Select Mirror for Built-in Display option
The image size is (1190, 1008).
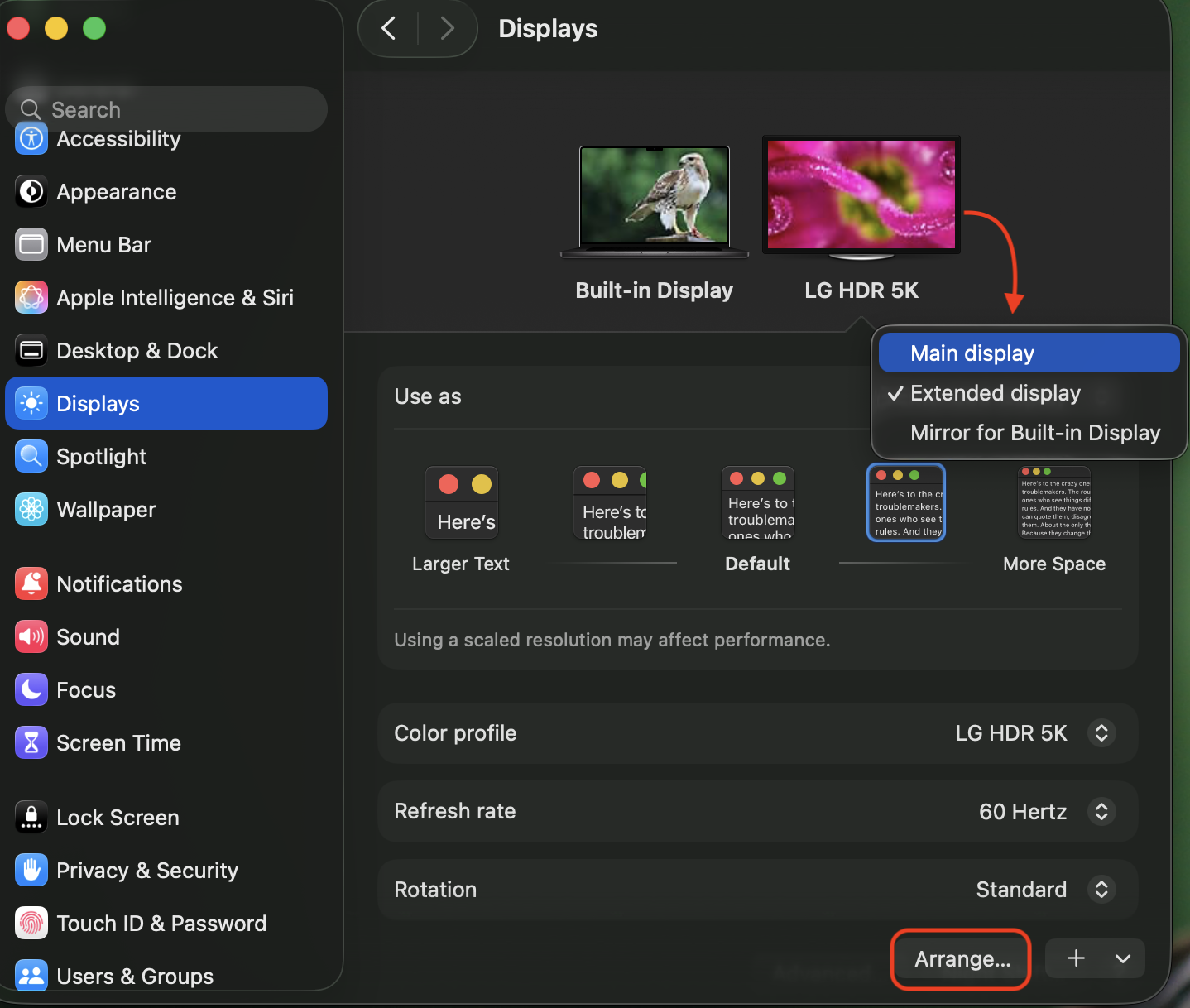[1034, 433]
